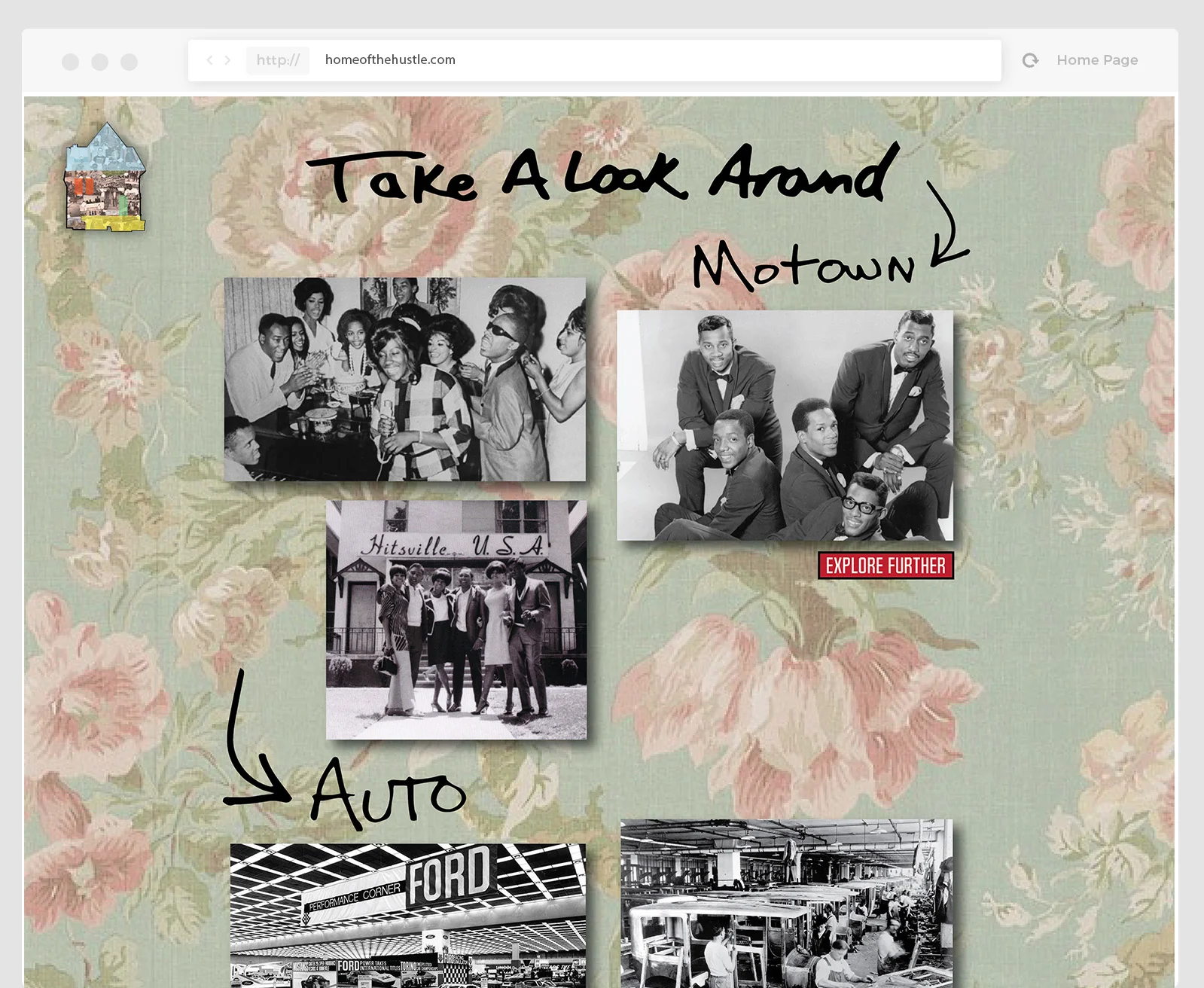1204x988 pixels.
Task: Click the Explore Further button
Action: coord(885,566)
